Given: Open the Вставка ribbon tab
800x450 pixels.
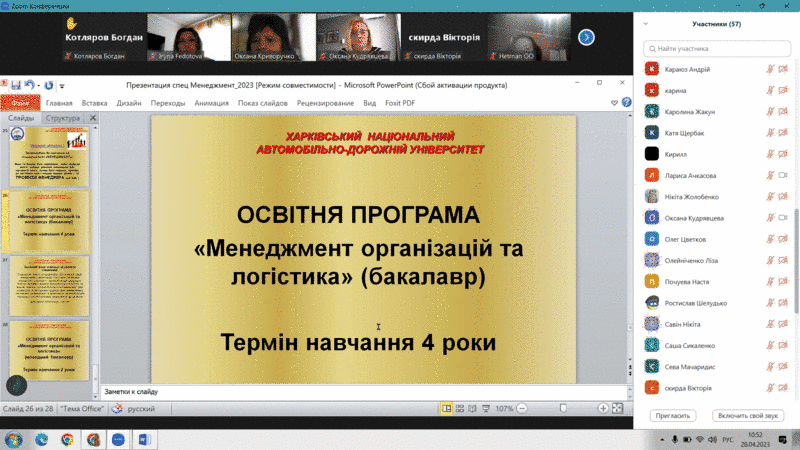Looking at the screenshot, I should point(94,103).
